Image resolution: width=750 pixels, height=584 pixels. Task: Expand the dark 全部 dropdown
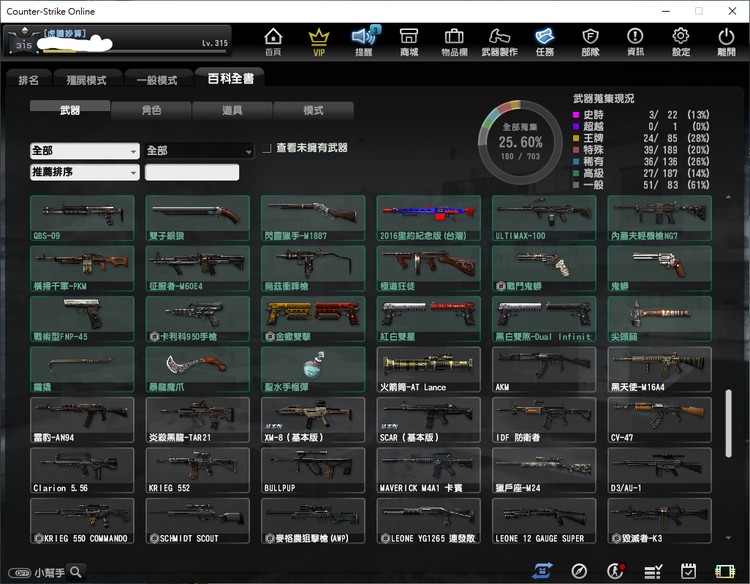(199, 151)
